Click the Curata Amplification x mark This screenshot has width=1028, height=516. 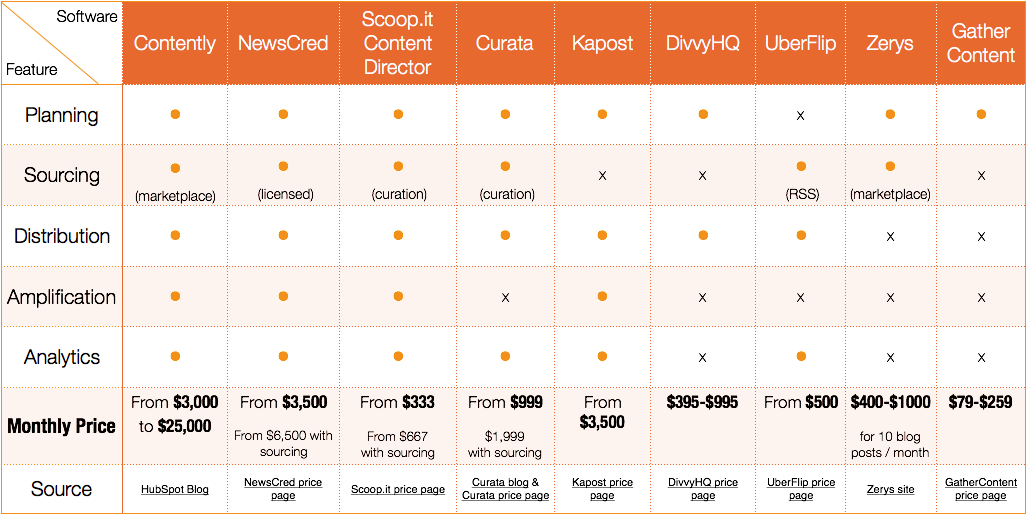pyautogui.click(x=505, y=297)
